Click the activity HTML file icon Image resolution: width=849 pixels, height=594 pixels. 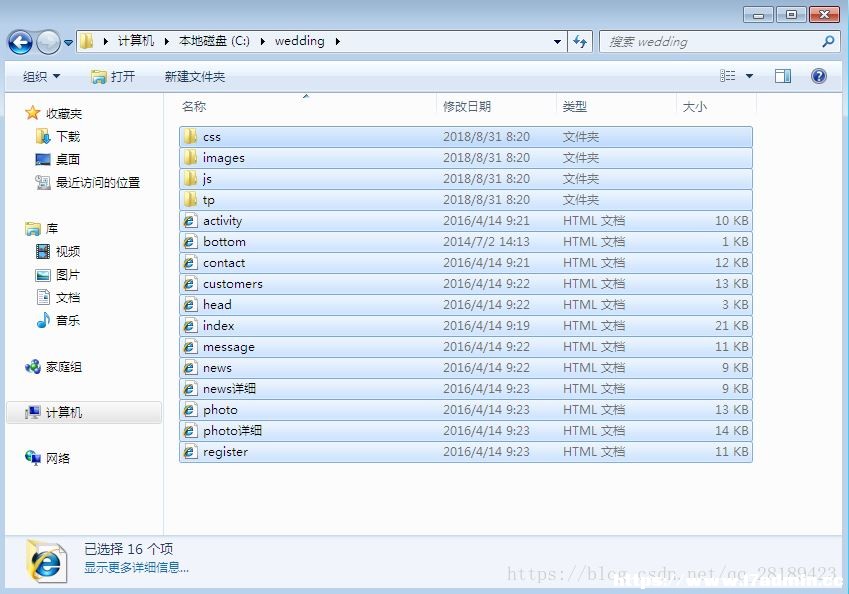(190, 221)
